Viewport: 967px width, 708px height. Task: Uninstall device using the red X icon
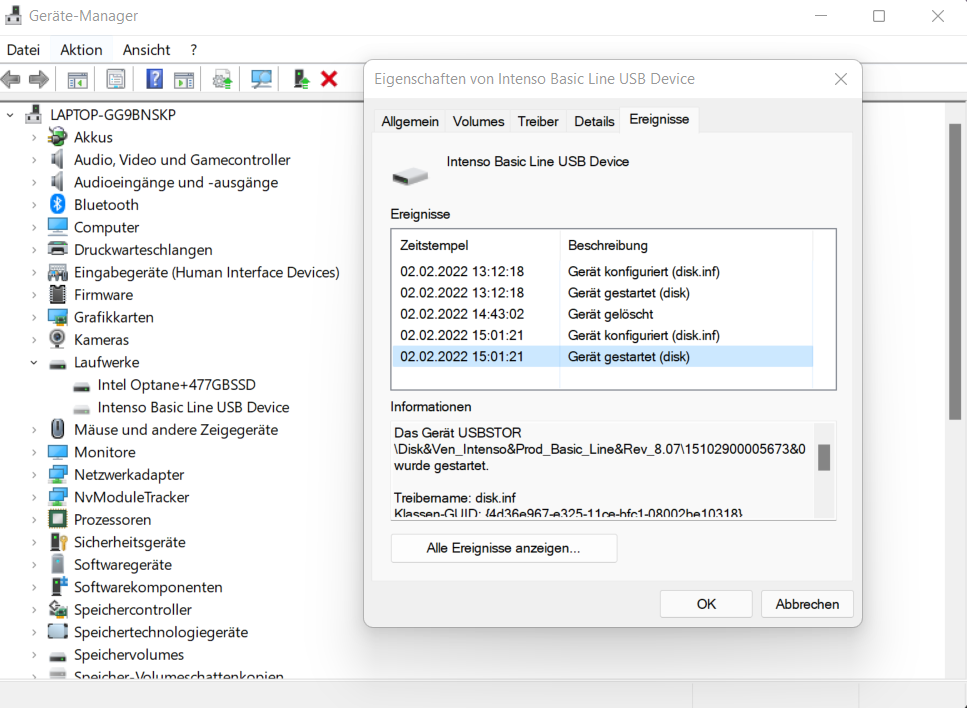click(x=329, y=79)
